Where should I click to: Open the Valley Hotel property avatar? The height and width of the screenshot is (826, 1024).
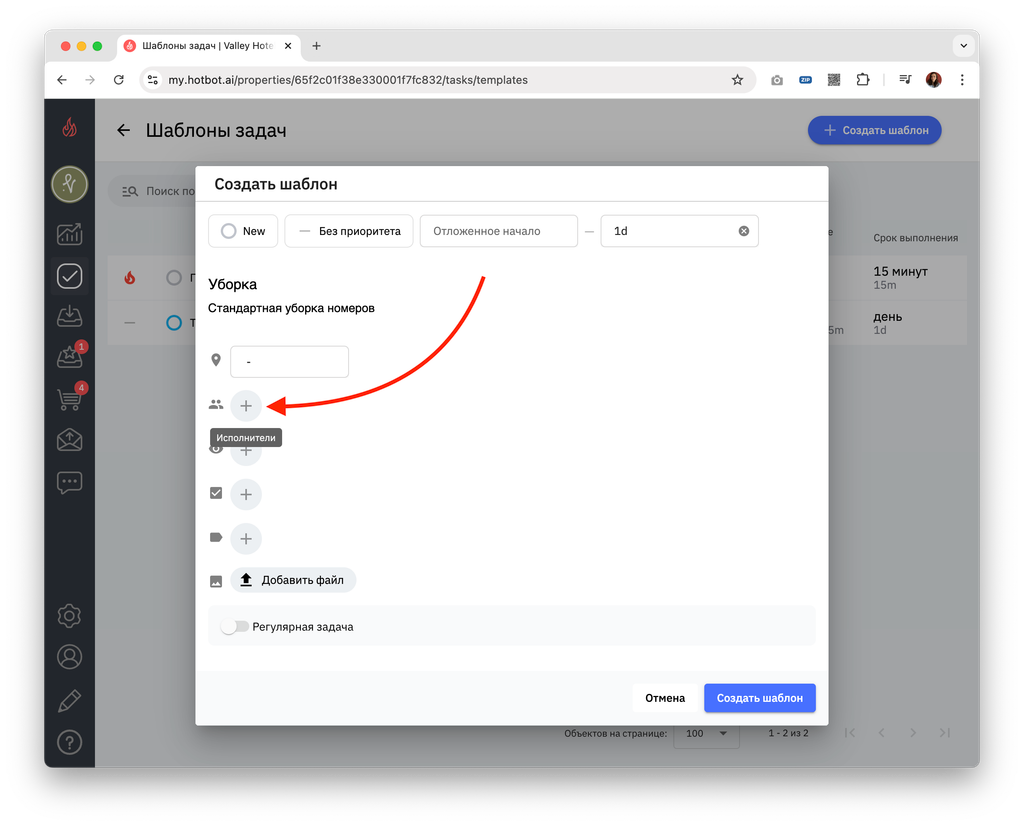pos(69,184)
